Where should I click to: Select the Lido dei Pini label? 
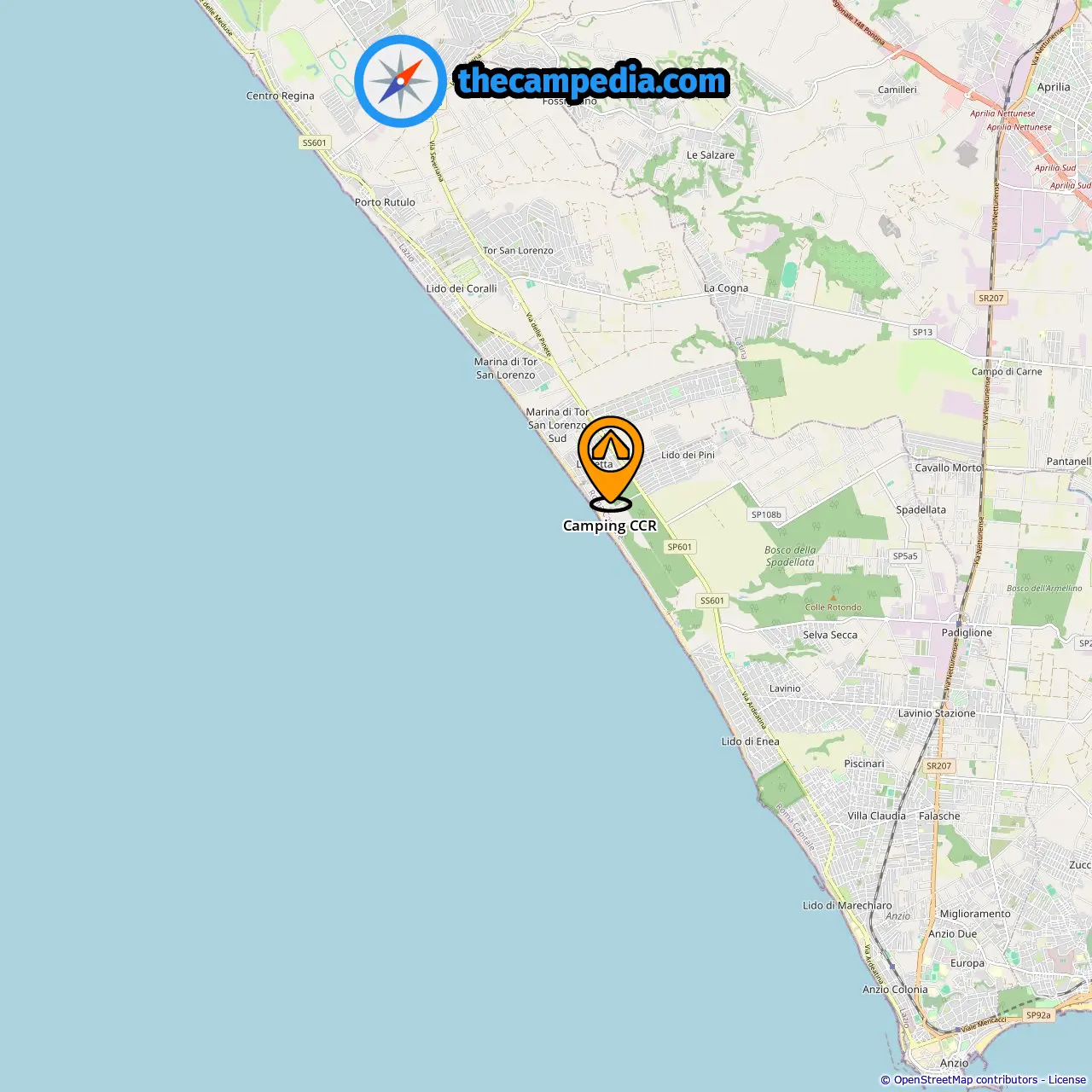click(x=688, y=455)
